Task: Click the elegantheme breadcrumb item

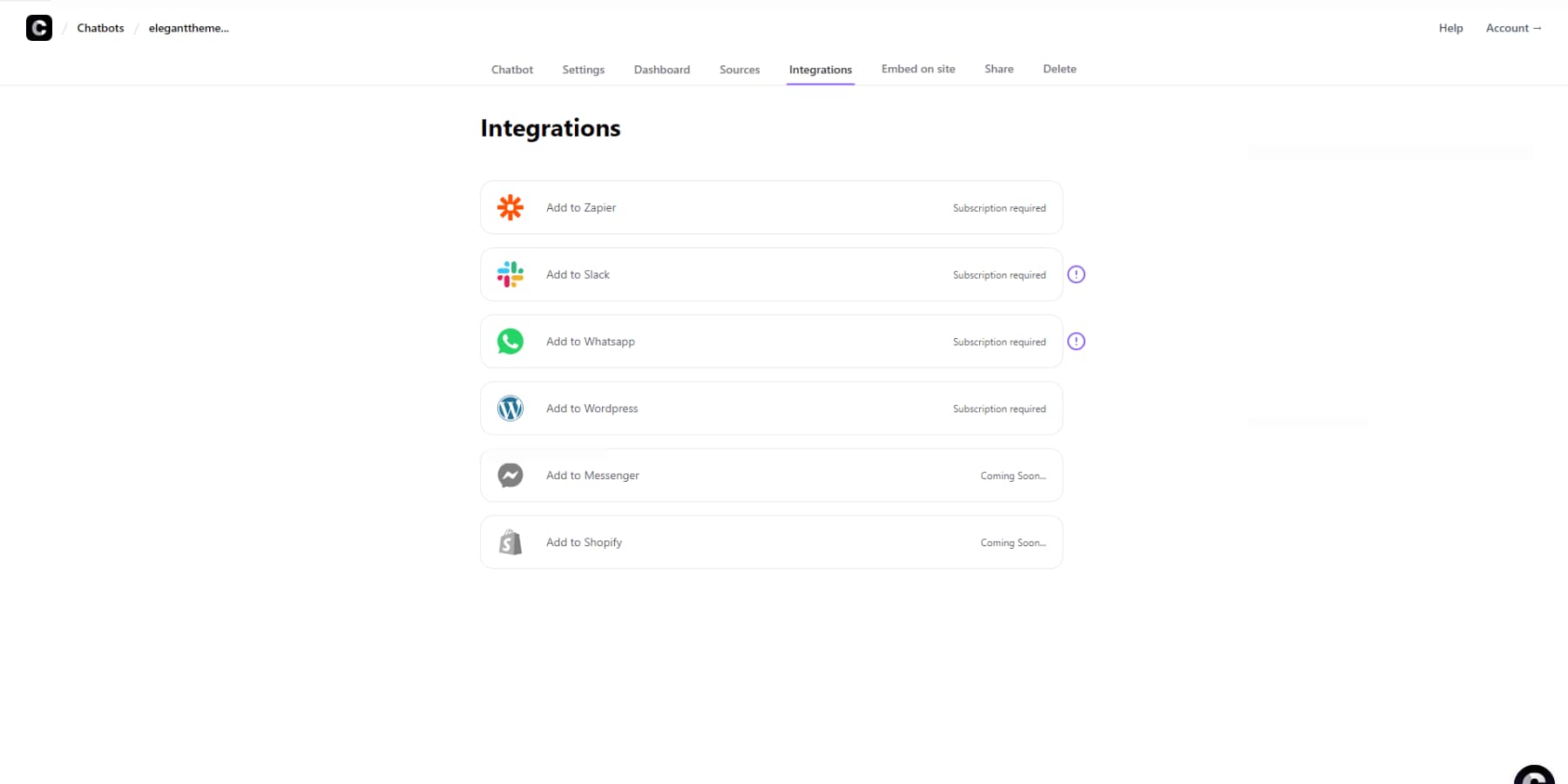Action: pos(188,27)
